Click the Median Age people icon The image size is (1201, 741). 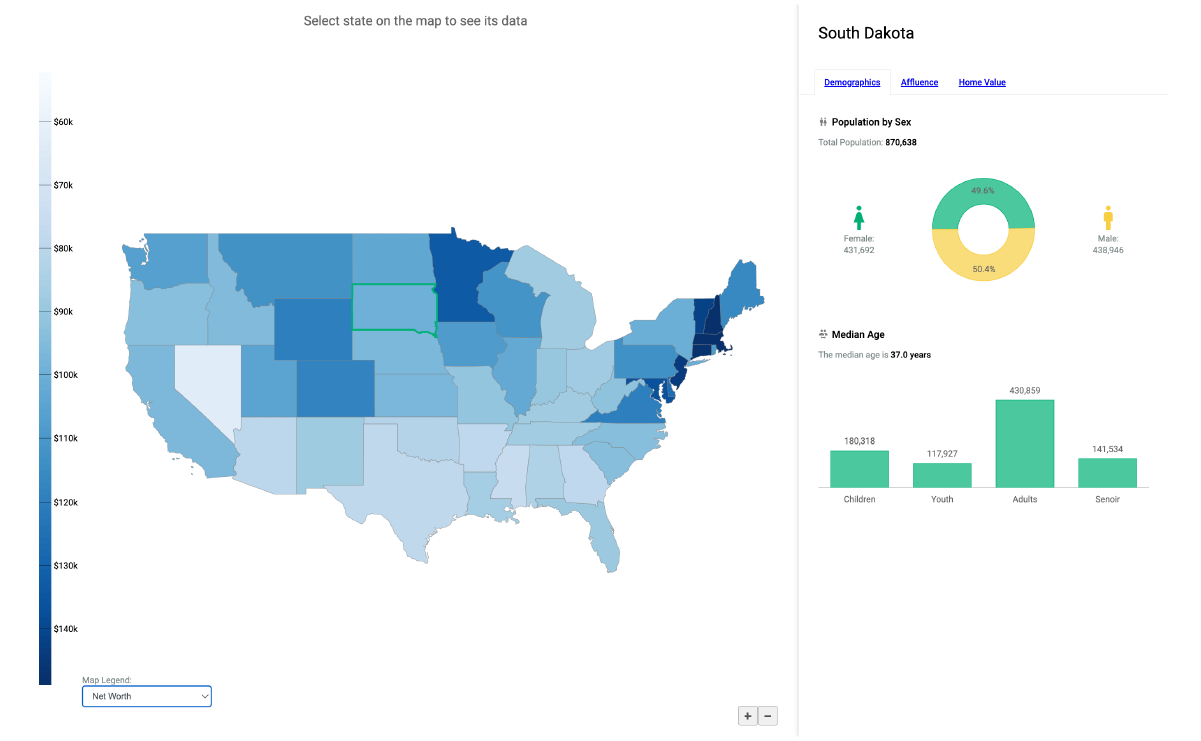point(823,334)
